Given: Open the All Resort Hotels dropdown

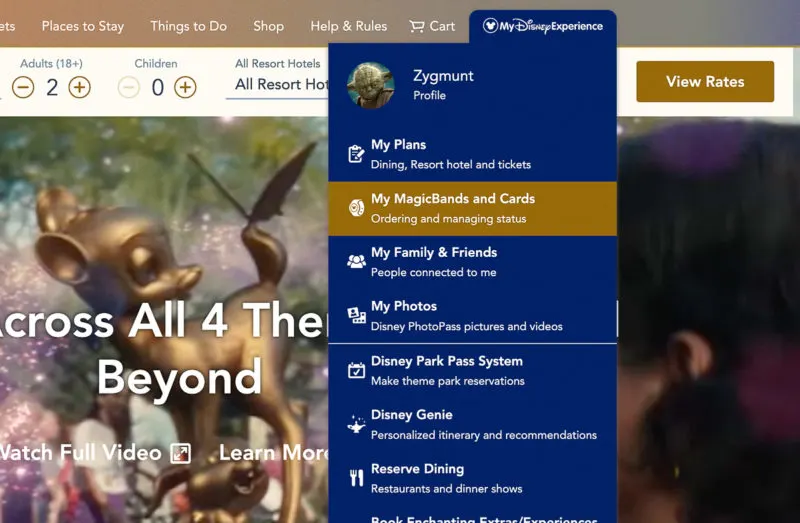Looking at the screenshot, I should tap(278, 84).
